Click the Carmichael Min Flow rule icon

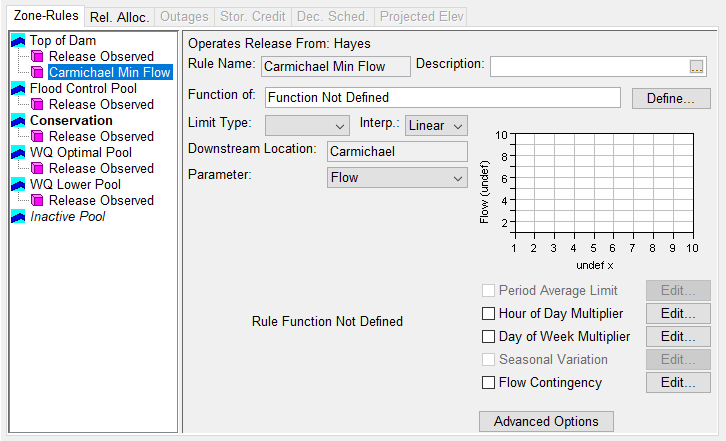38,73
